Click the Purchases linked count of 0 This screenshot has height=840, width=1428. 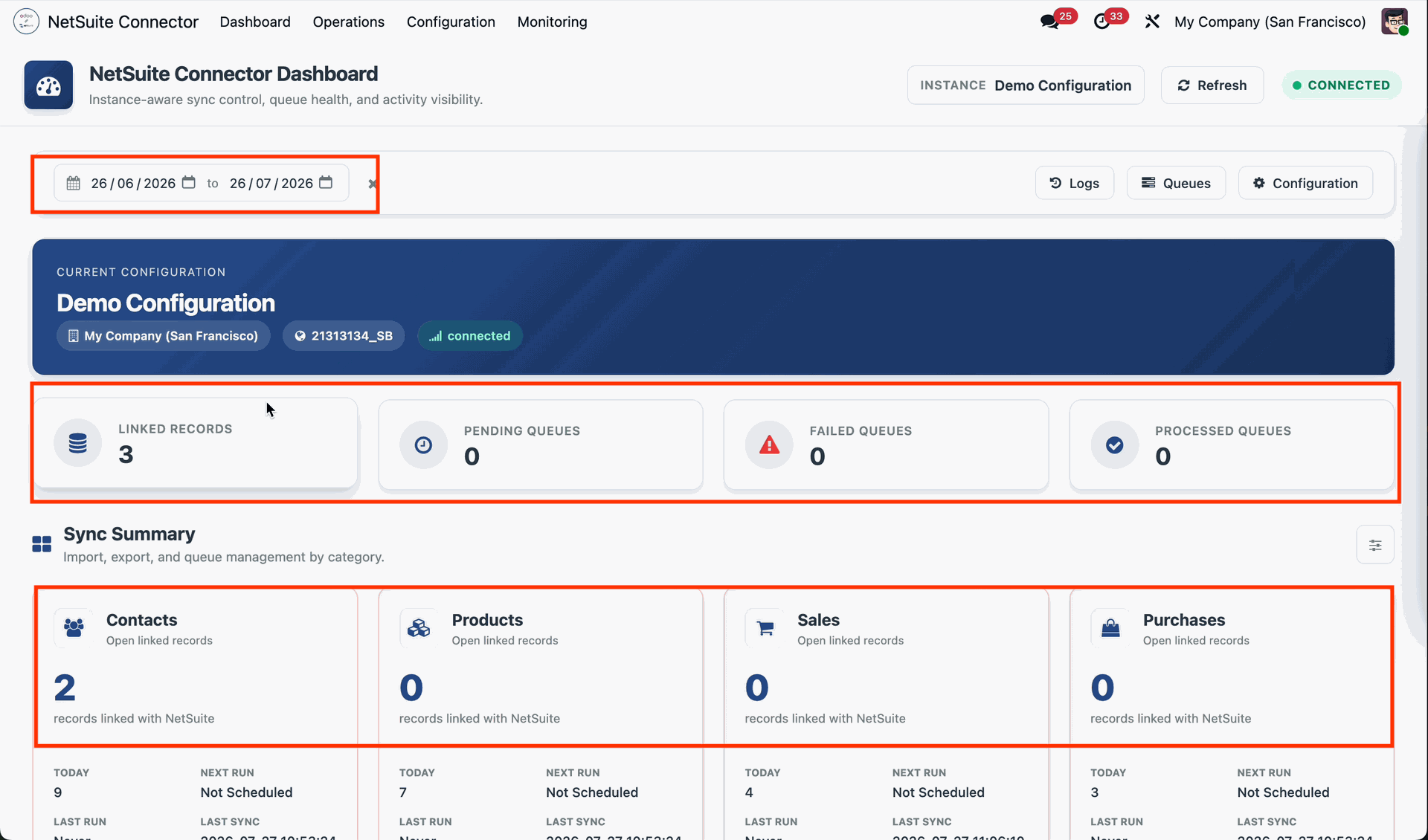(1102, 688)
